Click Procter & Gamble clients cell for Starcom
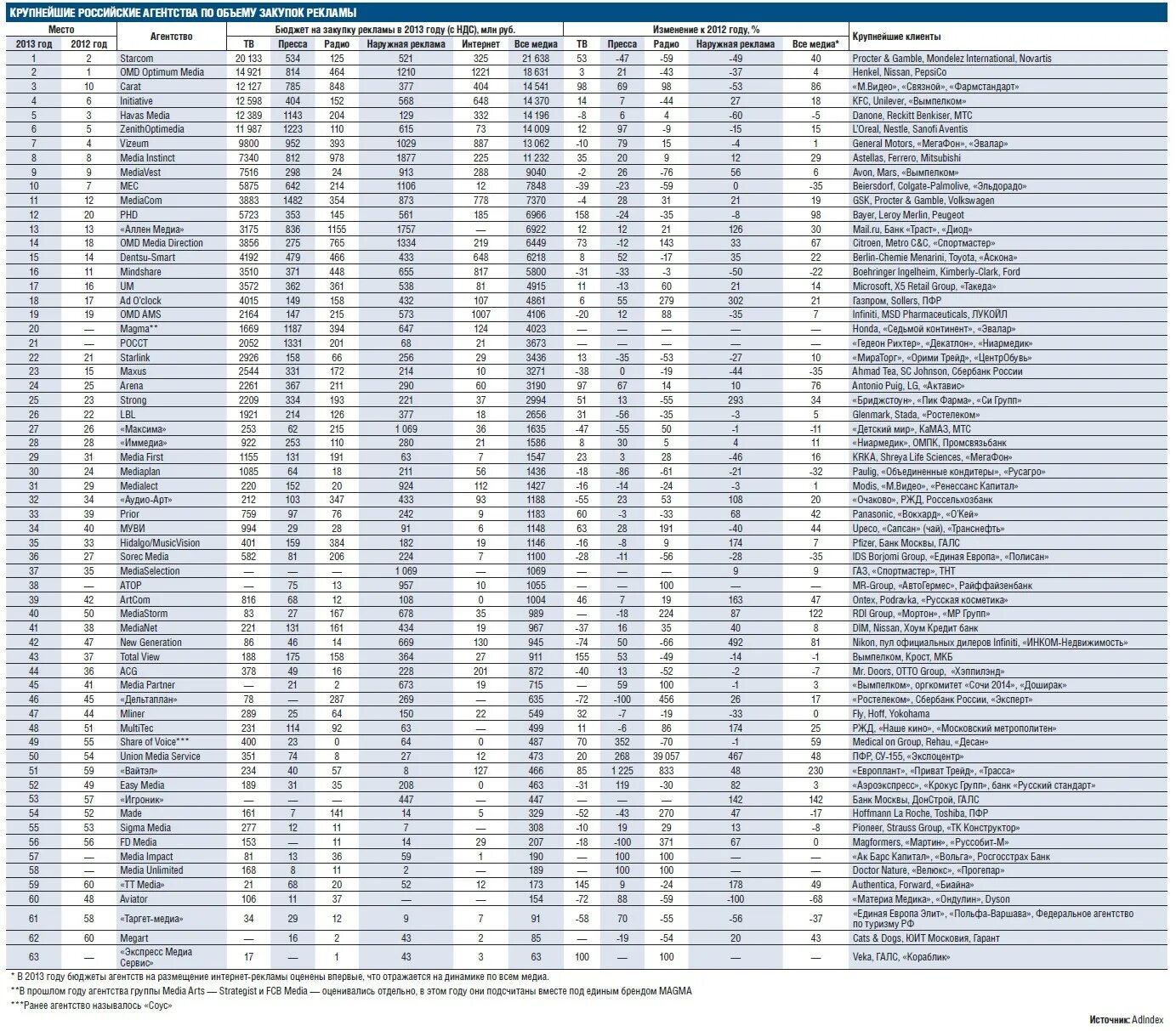The width and height of the screenshot is (1176, 1031). click(x=952, y=59)
